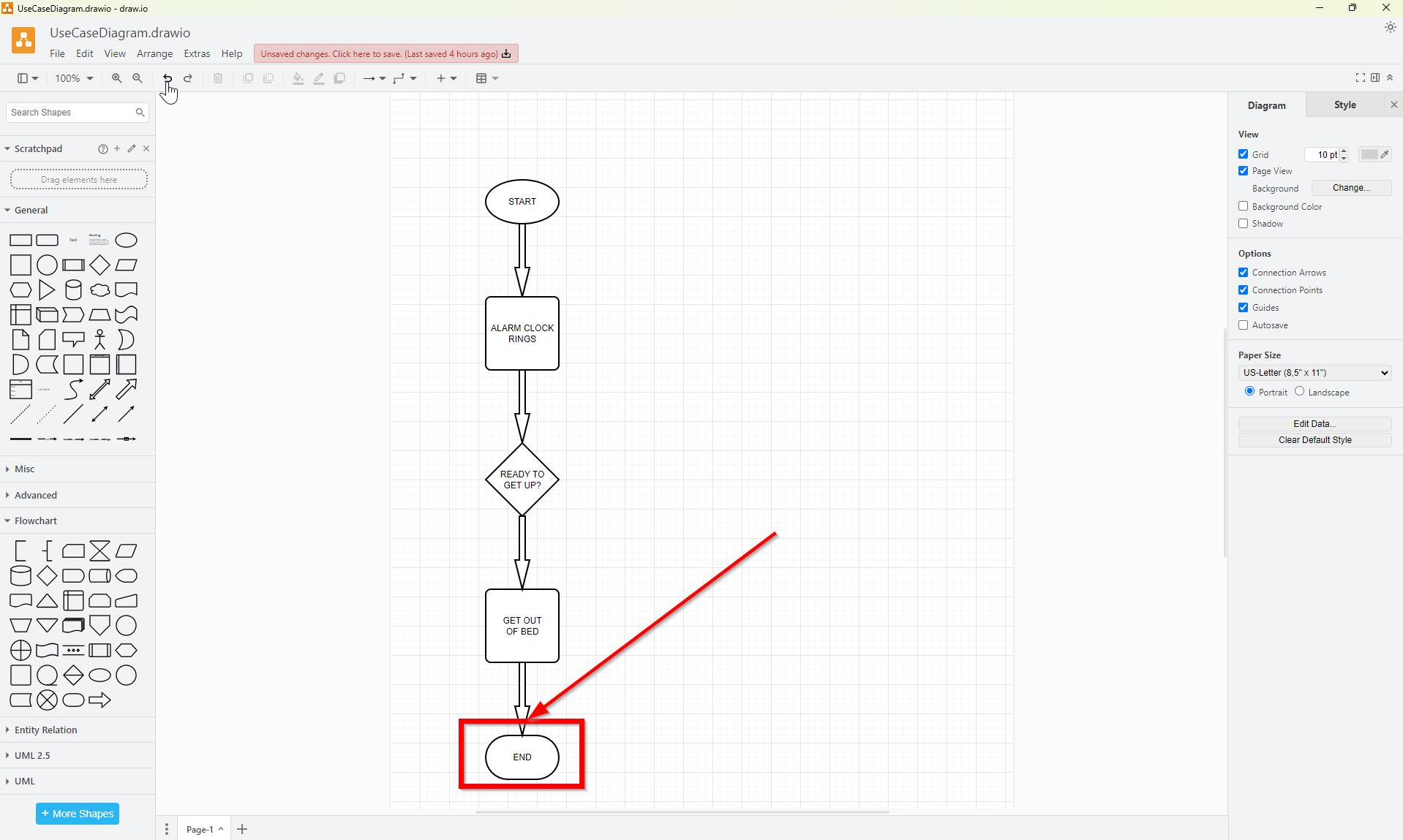This screenshot has width=1403, height=840.
Task: Click the Shadow icon in the toolbar
Action: [x=339, y=78]
